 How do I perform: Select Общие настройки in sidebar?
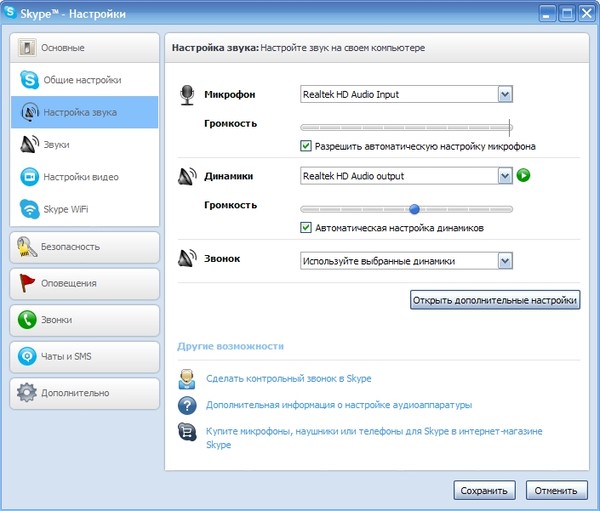coord(85,80)
